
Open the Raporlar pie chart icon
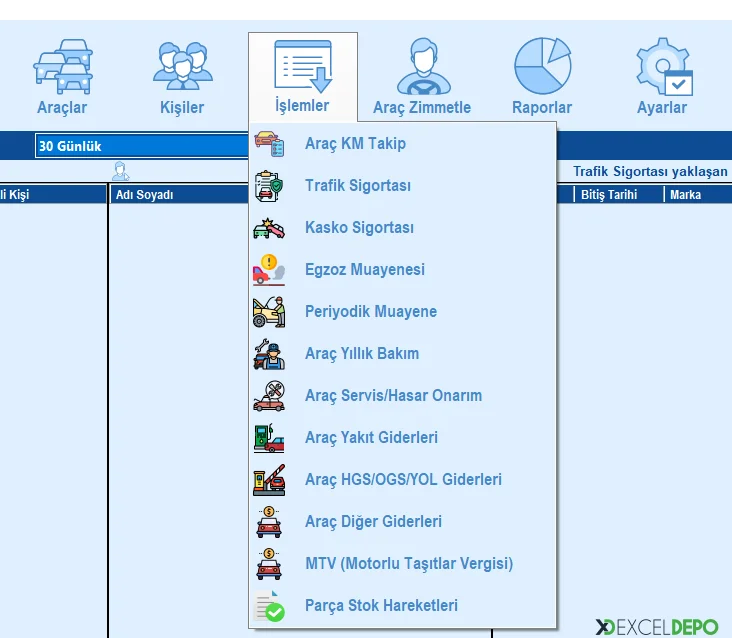542,67
